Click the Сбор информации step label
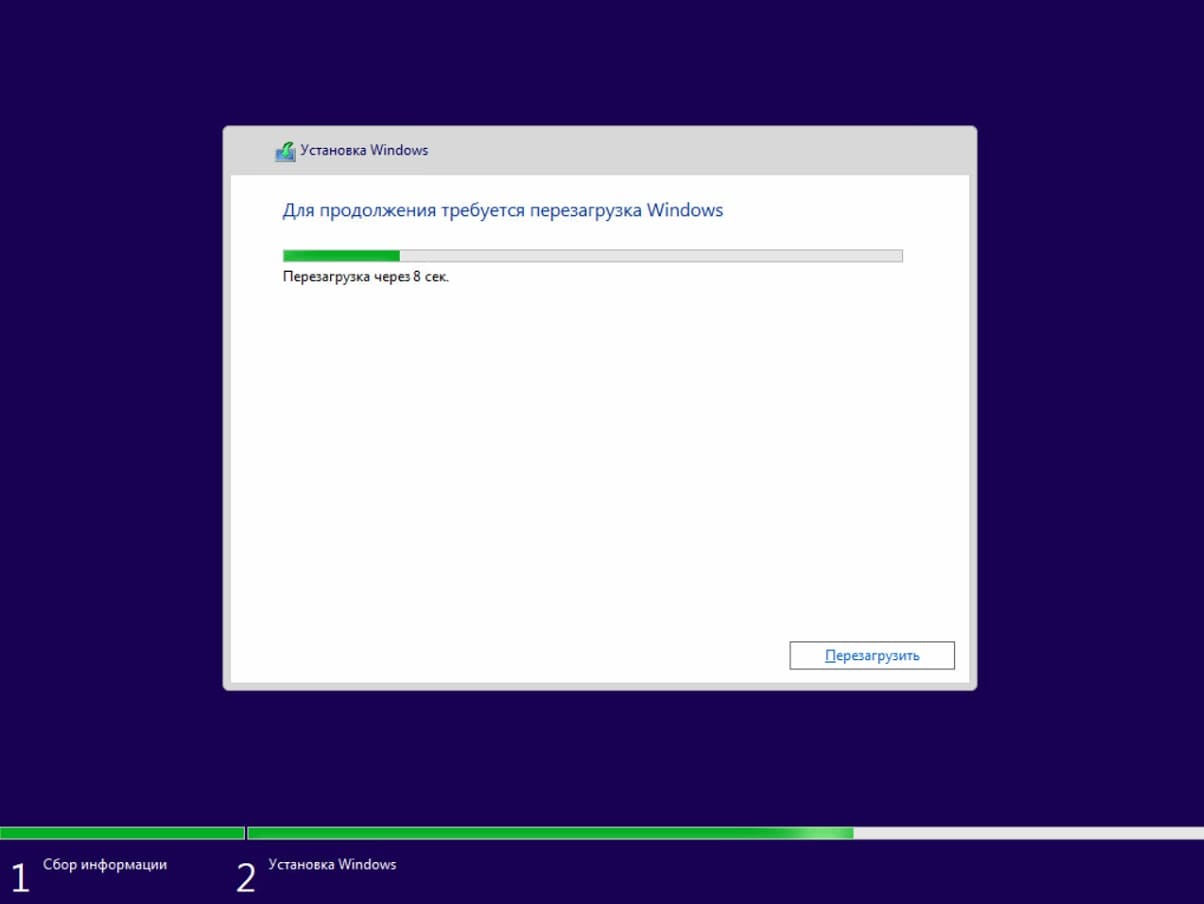Image resolution: width=1204 pixels, height=904 pixels. (x=105, y=864)
